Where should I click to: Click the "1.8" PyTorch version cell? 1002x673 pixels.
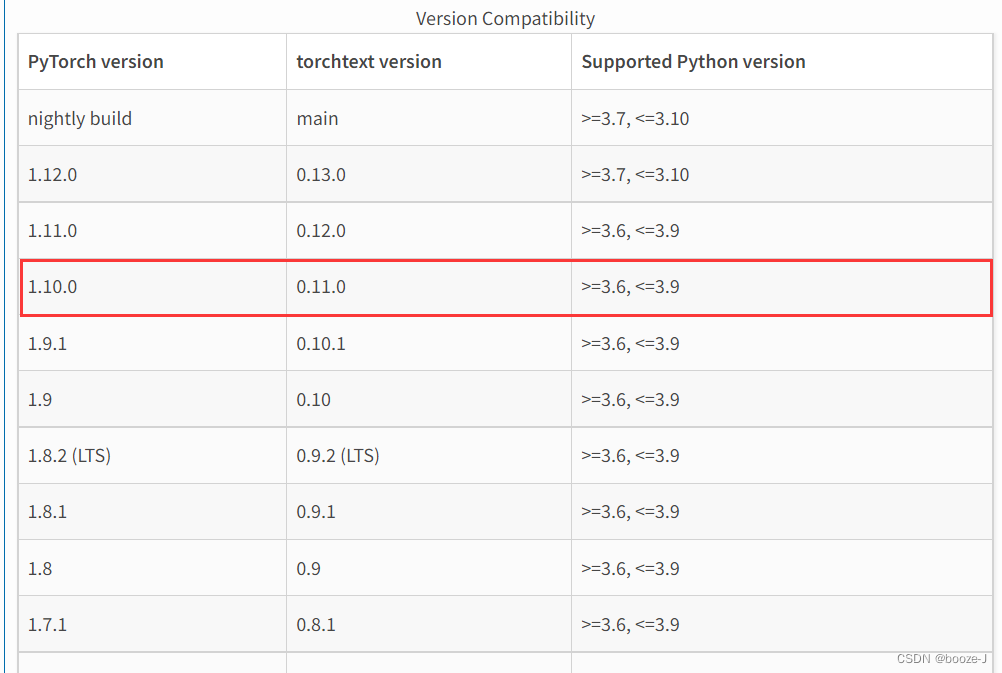(x=152, y=568)
